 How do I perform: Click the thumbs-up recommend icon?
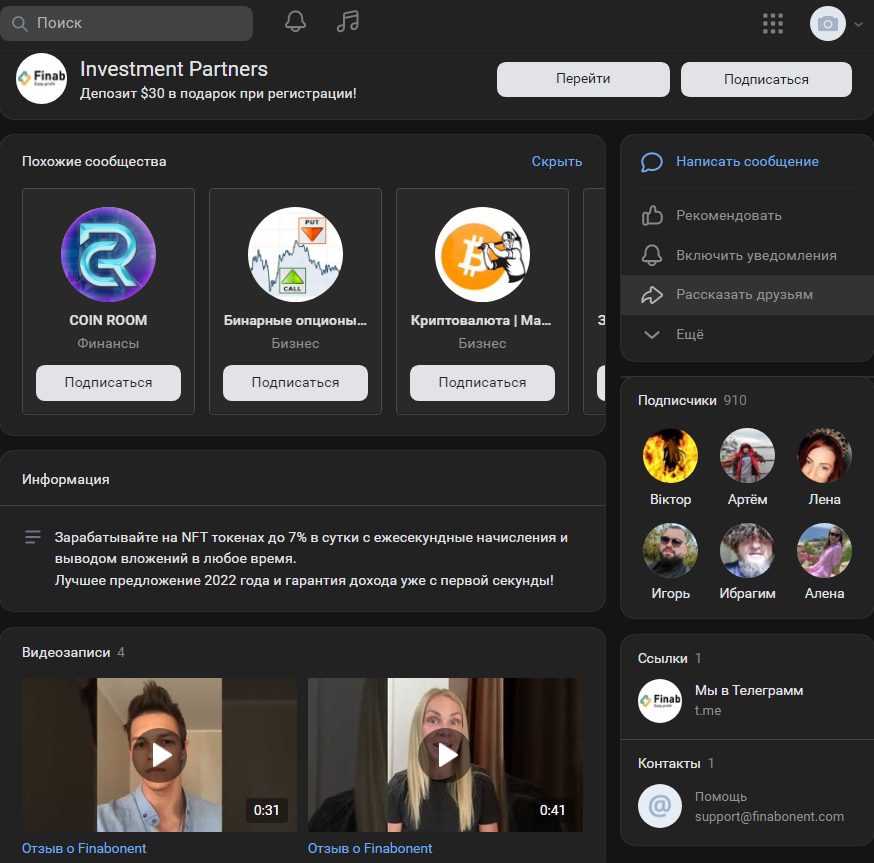652,215
